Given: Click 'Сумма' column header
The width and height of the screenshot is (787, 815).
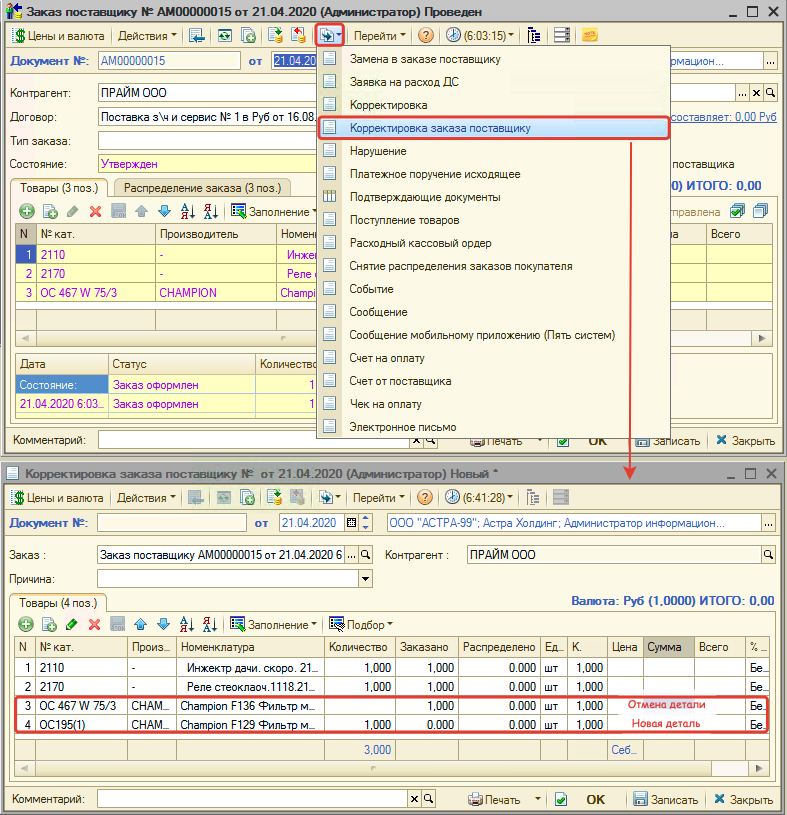Looking at the screenshot, I should (669, 647).
